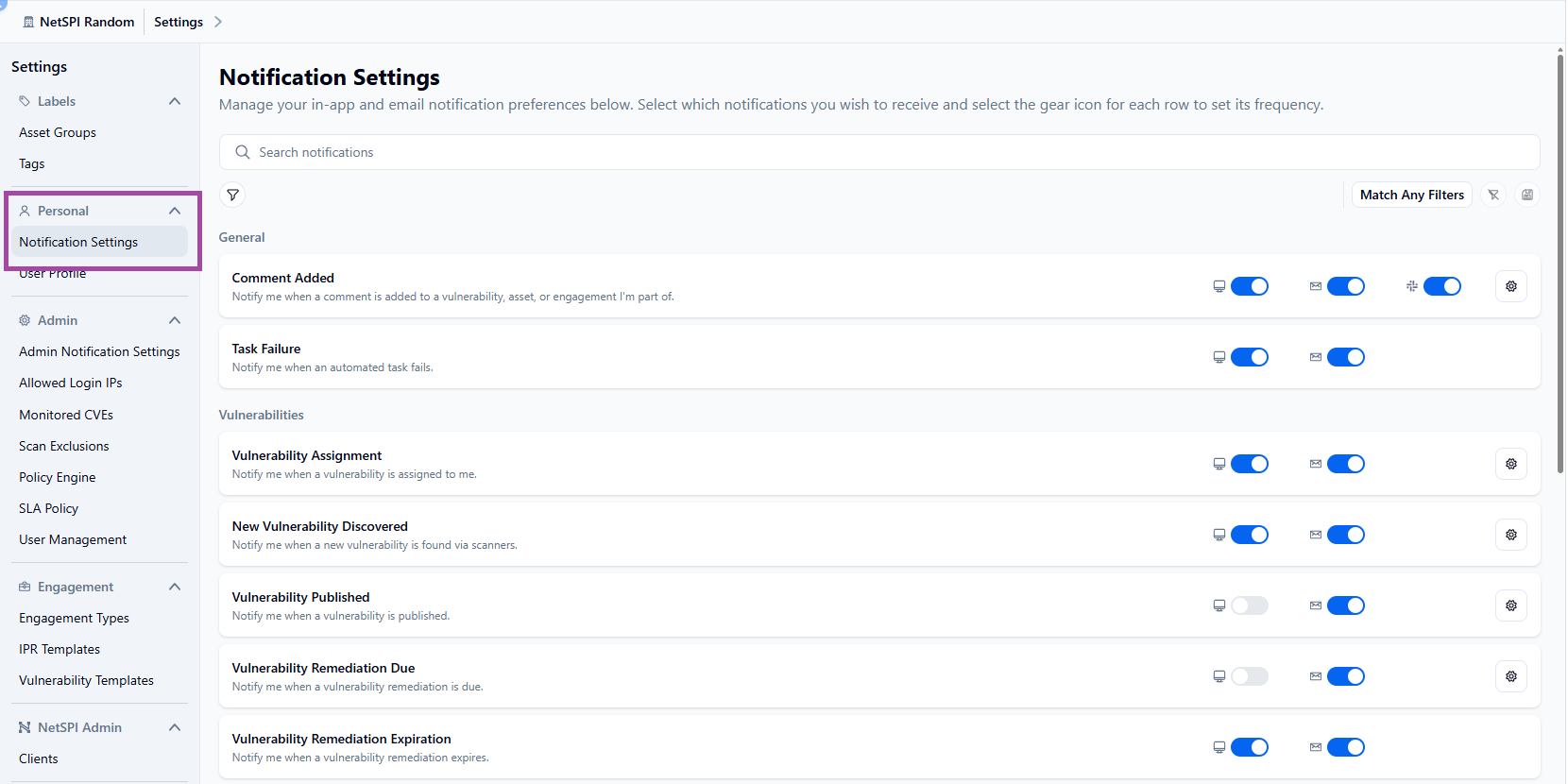Open frequency gear for Comment Added
The image size is (1568, 784).
point(1511,286)
